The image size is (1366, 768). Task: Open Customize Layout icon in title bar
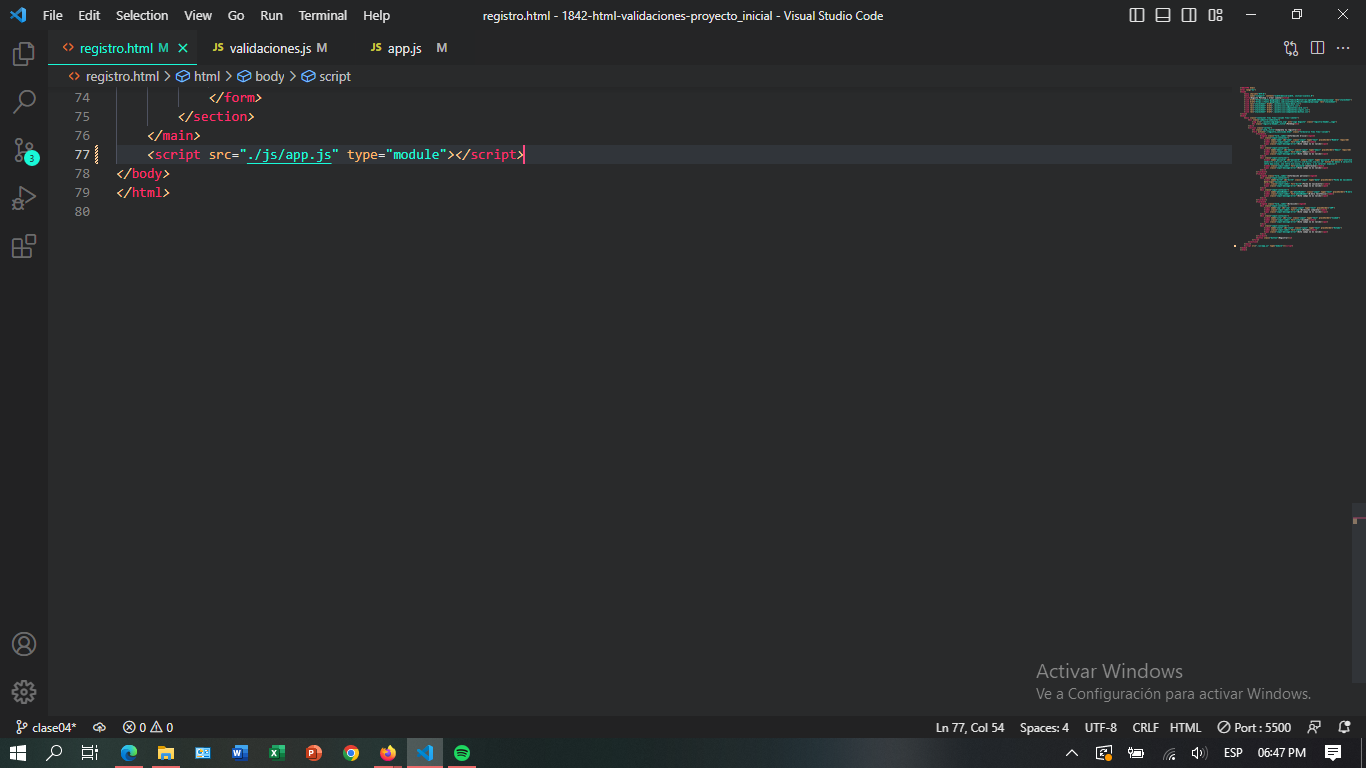pyautogui.click(x=1215, y=15)
